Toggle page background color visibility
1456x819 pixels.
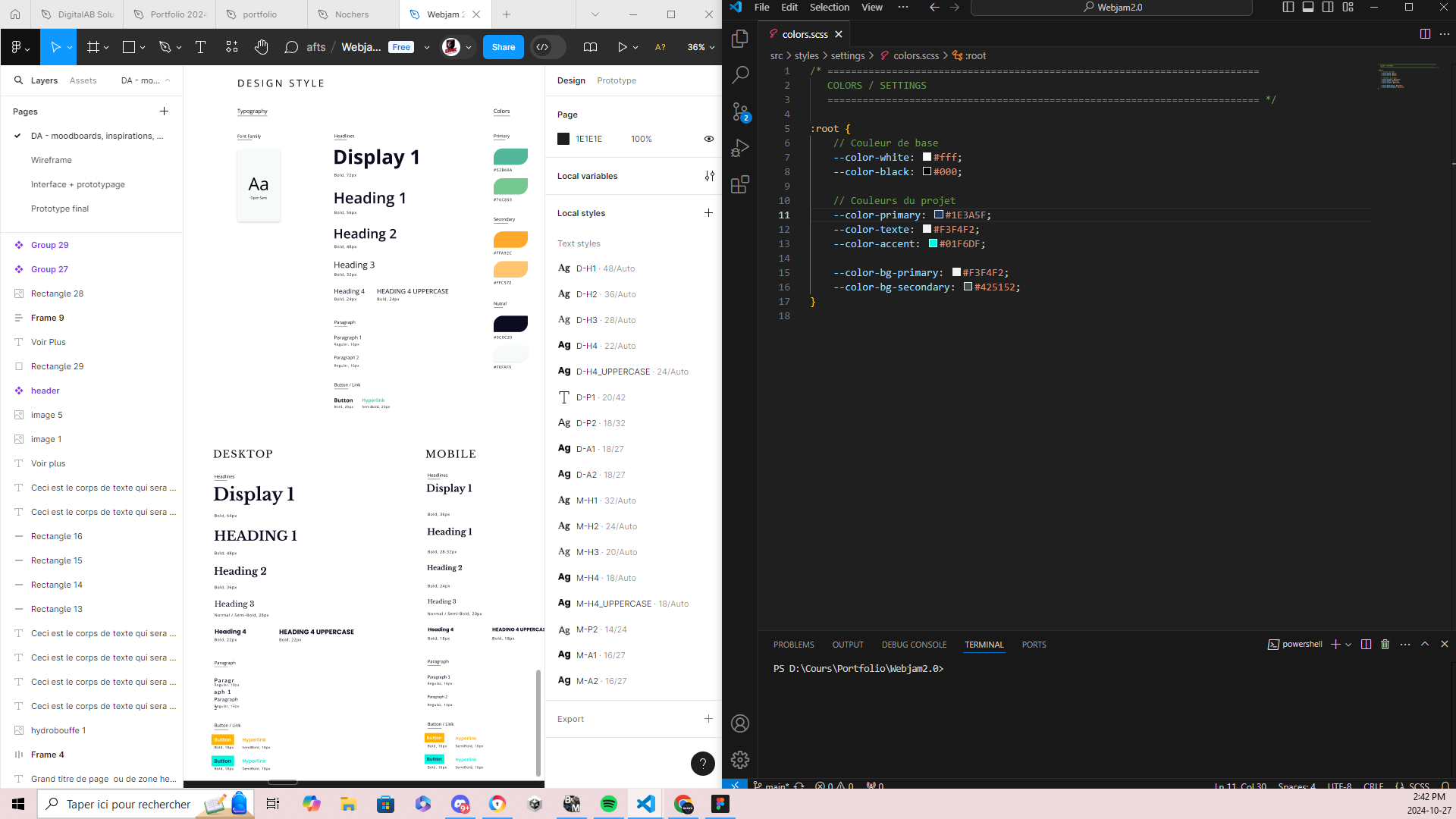(x=709, y=139)
